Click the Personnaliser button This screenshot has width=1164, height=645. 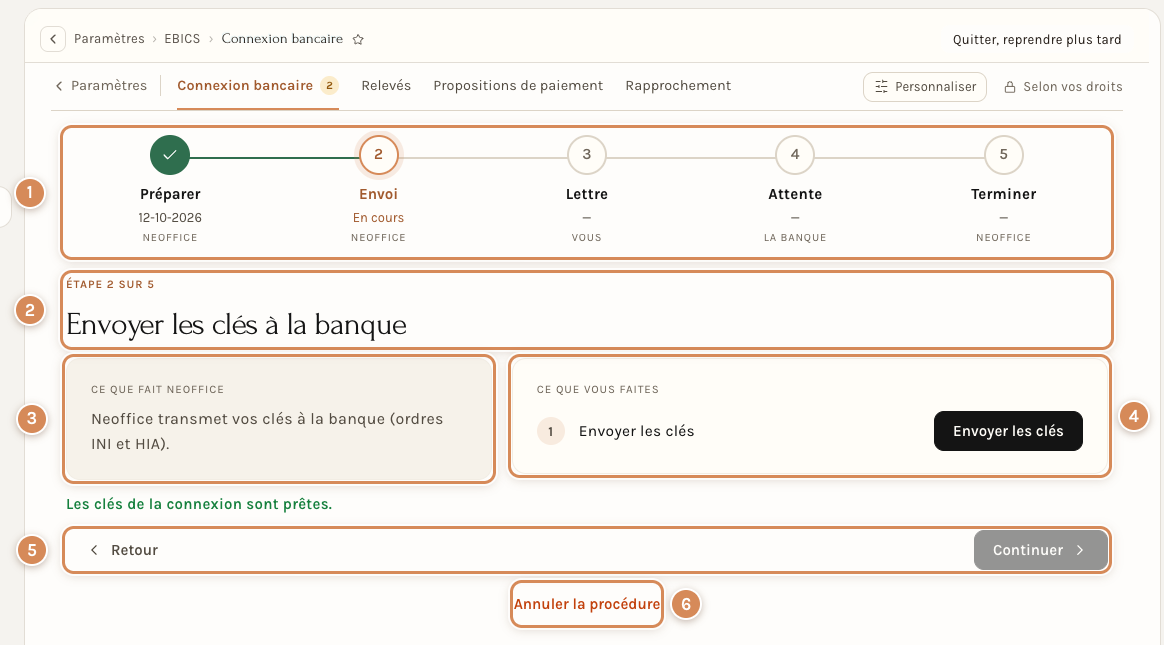pos(925,87)
